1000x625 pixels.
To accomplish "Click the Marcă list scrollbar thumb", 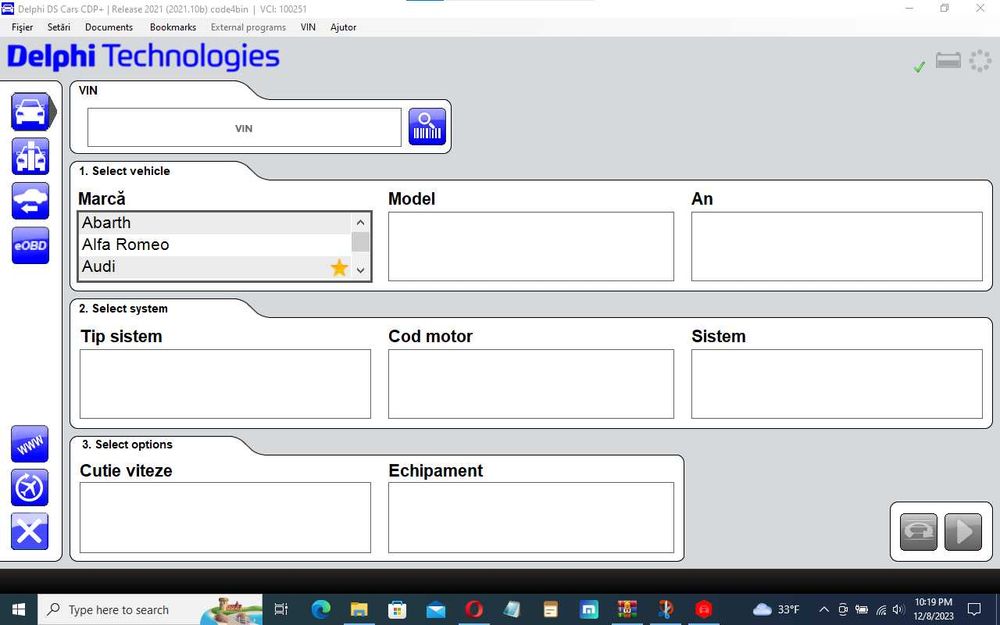I will 360,242.
